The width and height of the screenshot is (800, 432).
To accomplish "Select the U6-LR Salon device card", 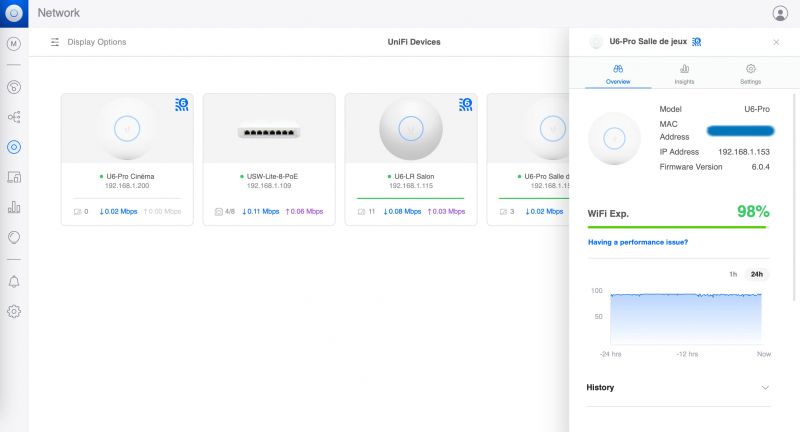I will tap(411, 159).
